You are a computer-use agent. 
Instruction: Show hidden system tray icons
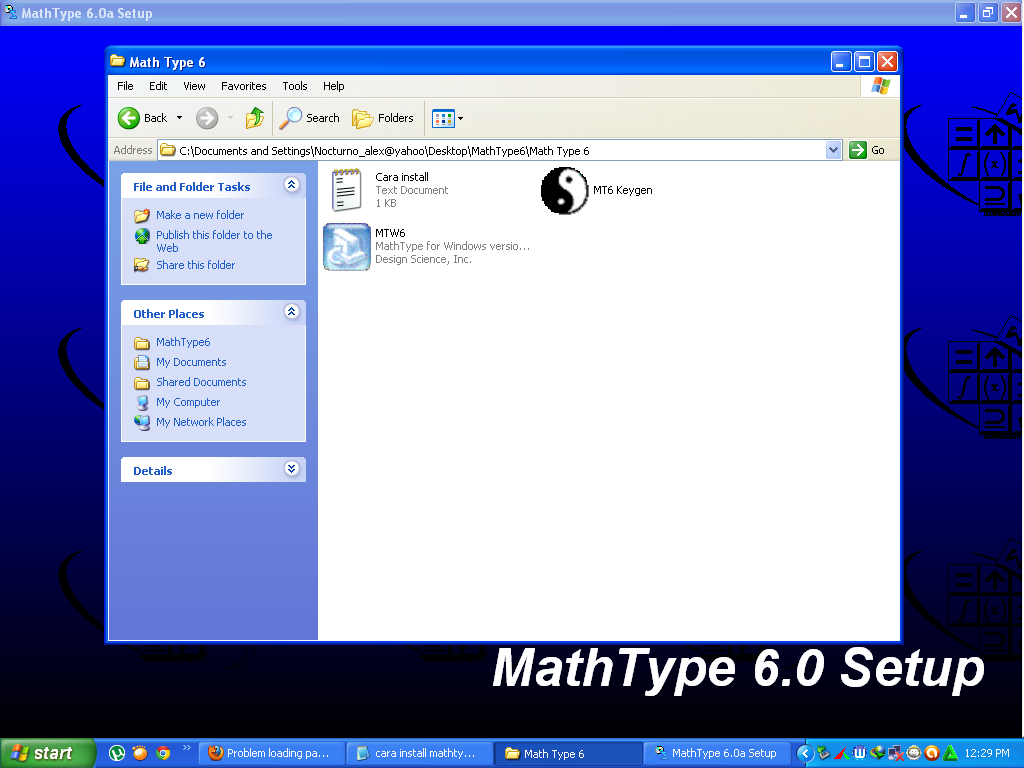point(805,753)
